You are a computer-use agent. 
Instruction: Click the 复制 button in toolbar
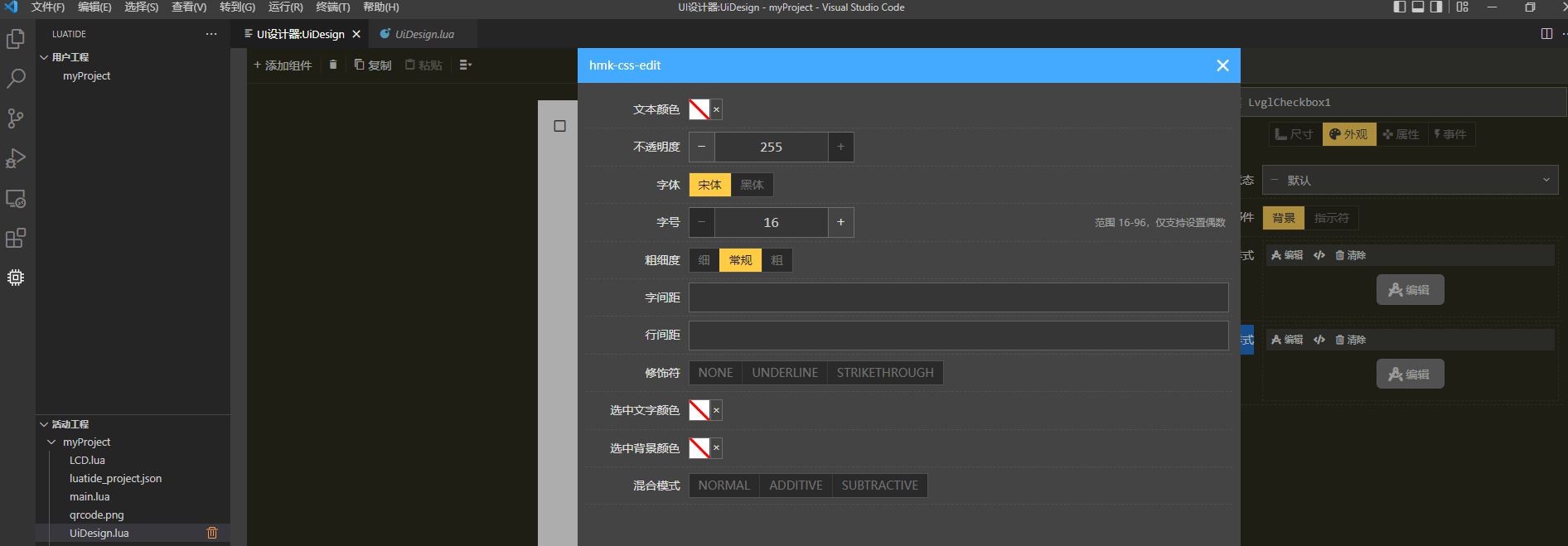tap(373, 65)
